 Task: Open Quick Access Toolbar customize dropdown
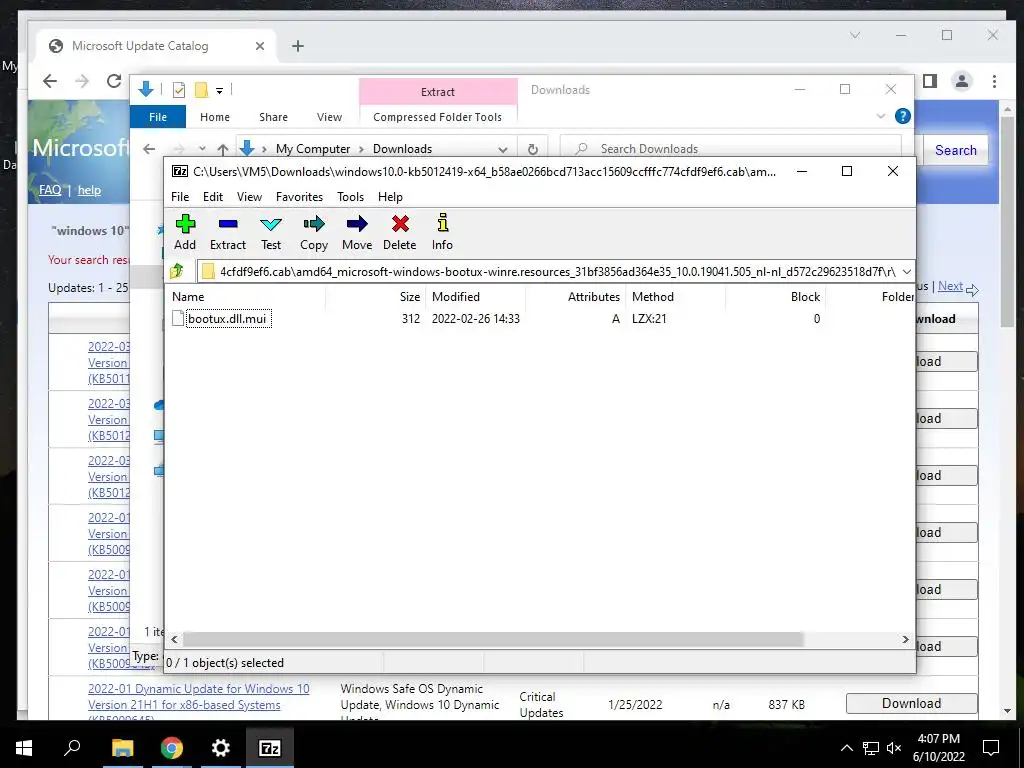[219, 91]
